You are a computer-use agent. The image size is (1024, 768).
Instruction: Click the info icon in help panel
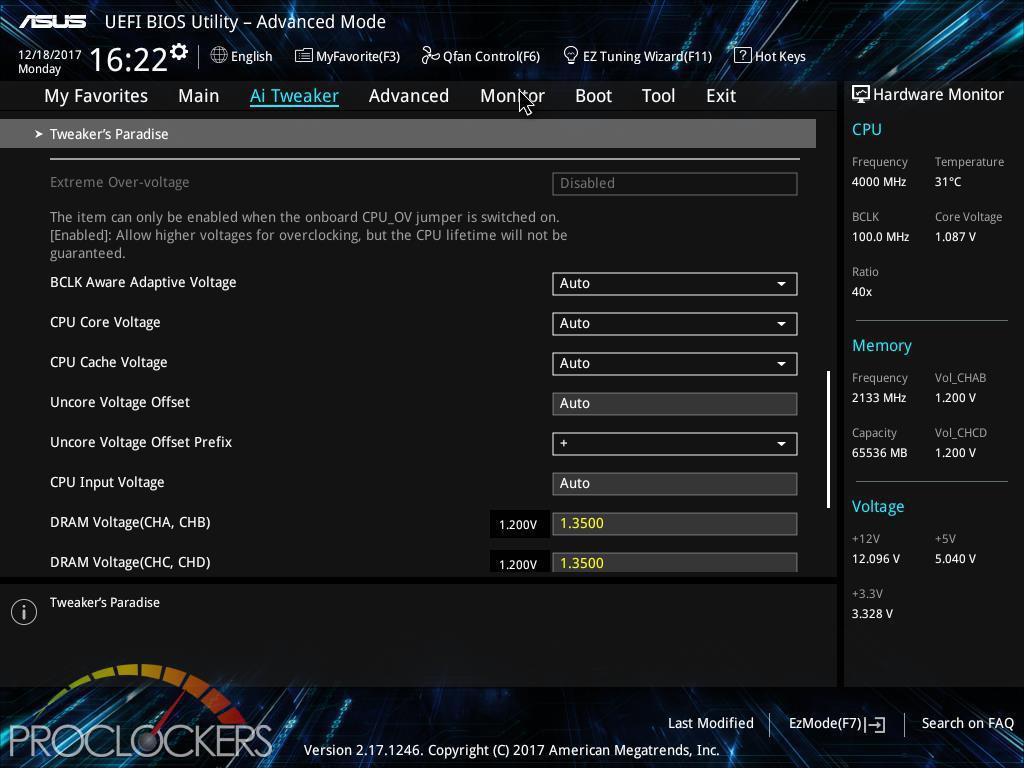(24, 612)
